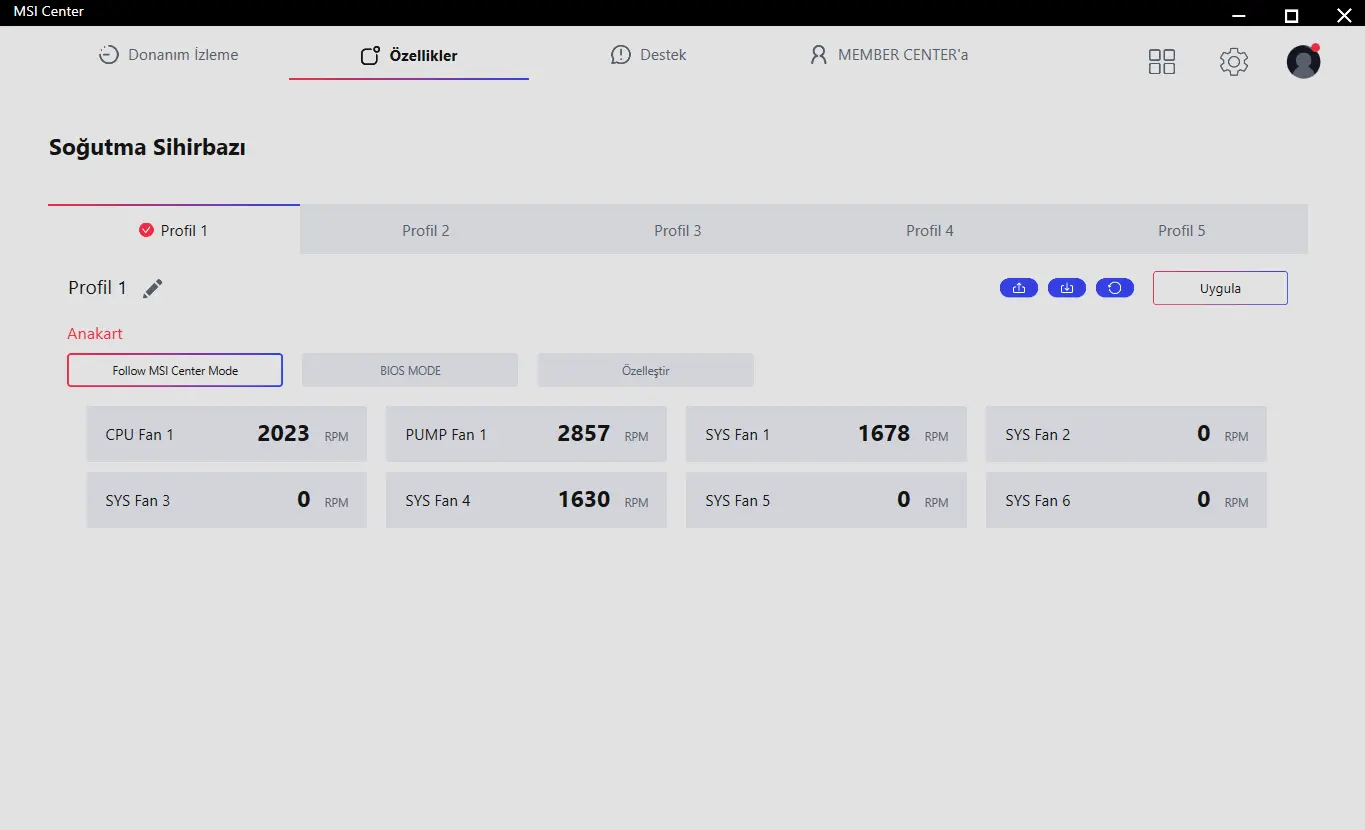Viewport: 1365px width, 830px height.
Task: Click the blue import profile icon
Action: [x=1067, y=288]
